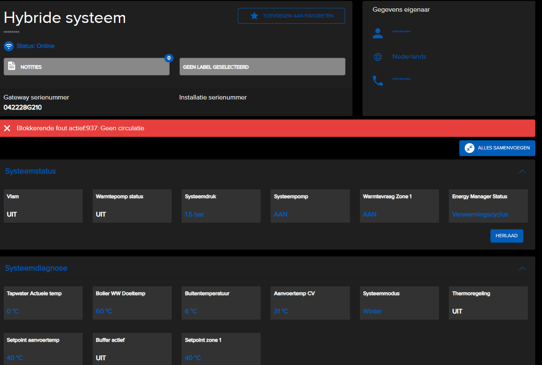Click the Installatie serienummer label
Viewport: 542px width, 365px height.
tap(213, 97)
